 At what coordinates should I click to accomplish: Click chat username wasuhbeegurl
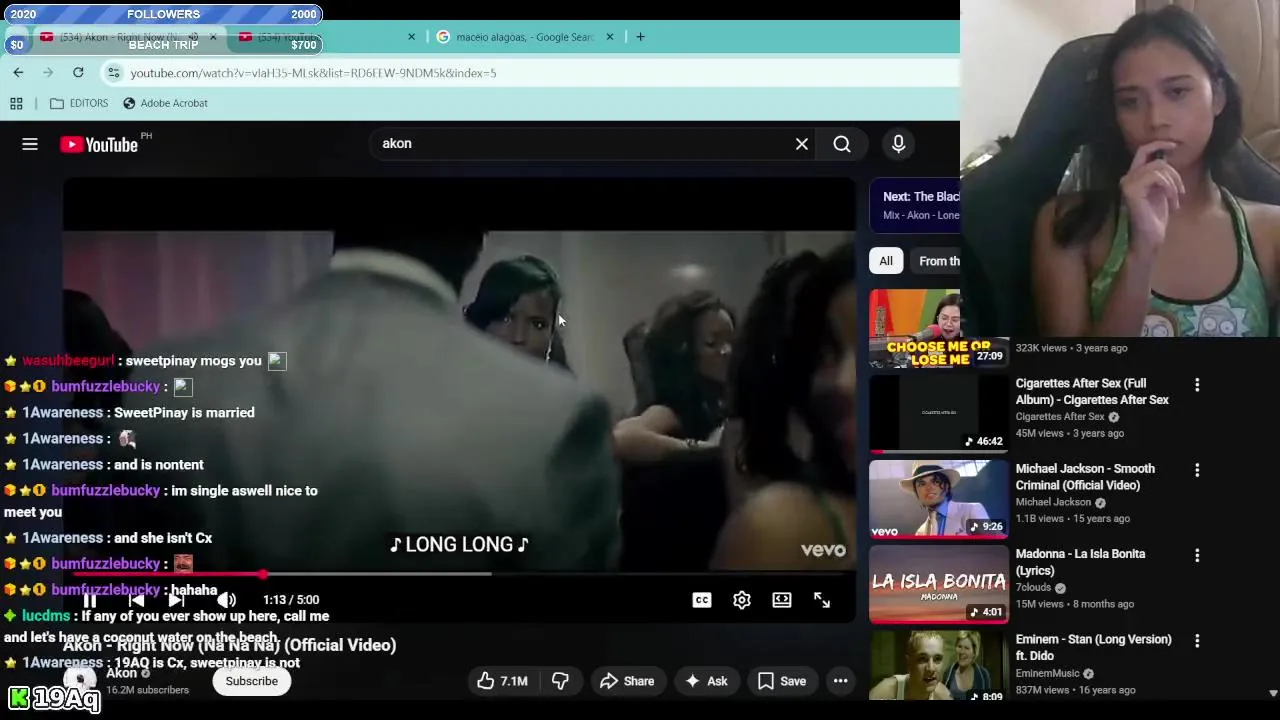pos(68,360)
